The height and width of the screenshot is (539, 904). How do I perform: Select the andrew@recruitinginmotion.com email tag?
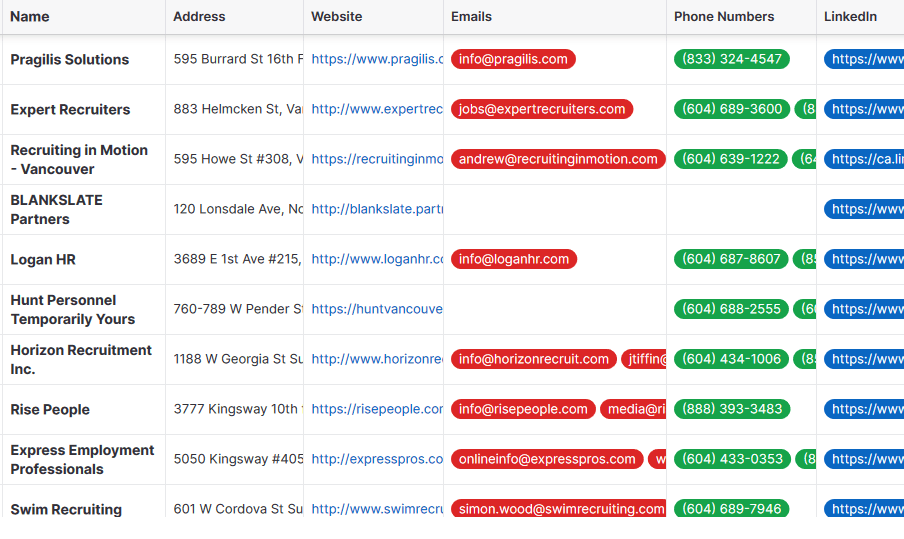[558, 159]
